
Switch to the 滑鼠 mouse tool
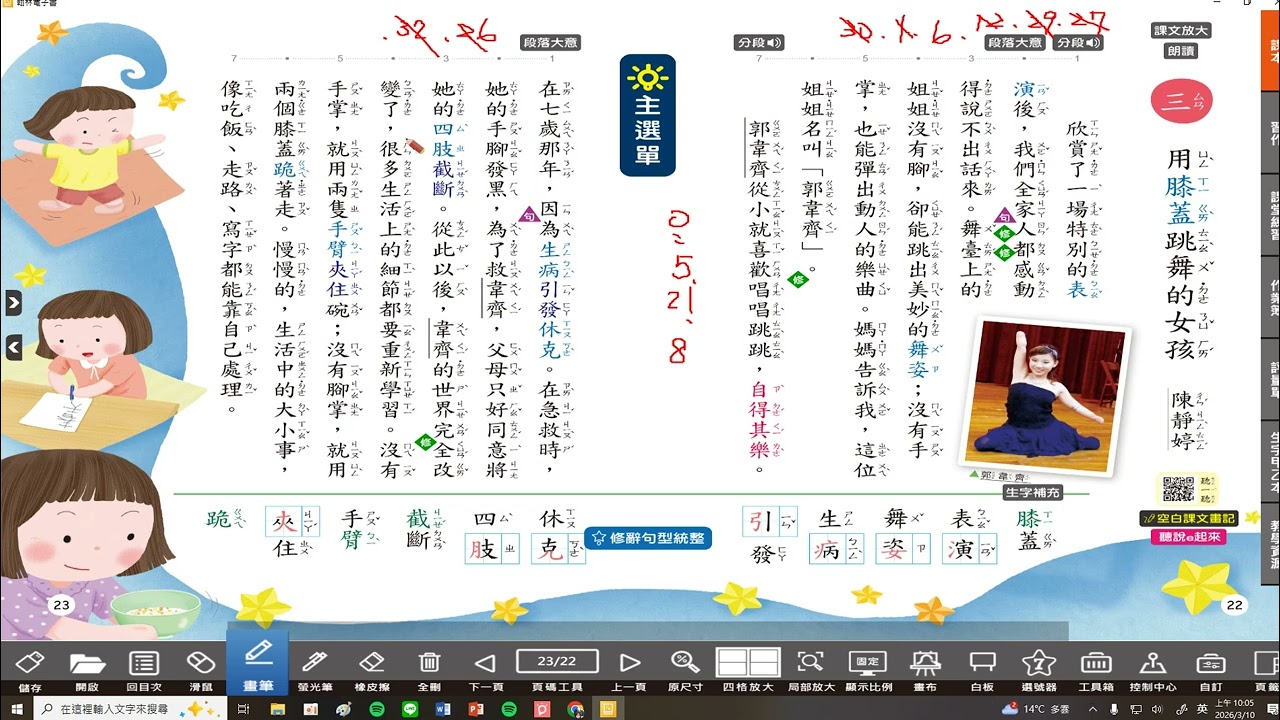(201, 669)
